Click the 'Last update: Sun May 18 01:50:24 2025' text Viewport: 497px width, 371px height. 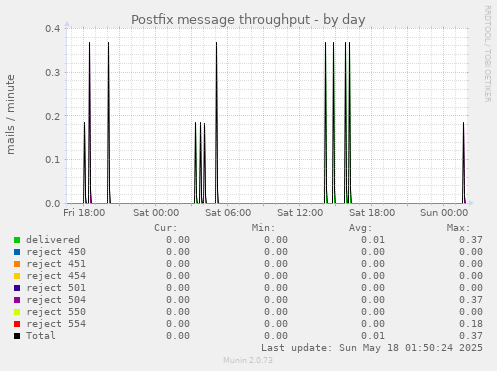372,348
